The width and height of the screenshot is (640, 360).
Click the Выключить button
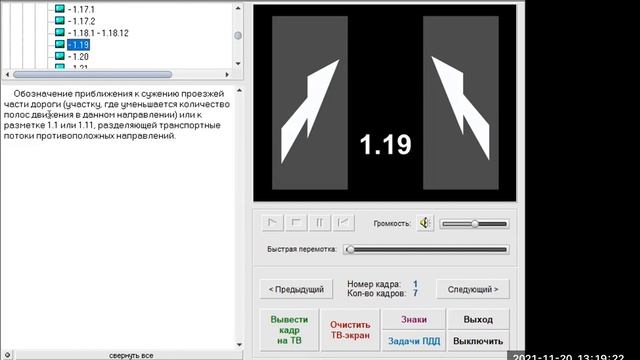pyautogui.click(x=478, y=341)
